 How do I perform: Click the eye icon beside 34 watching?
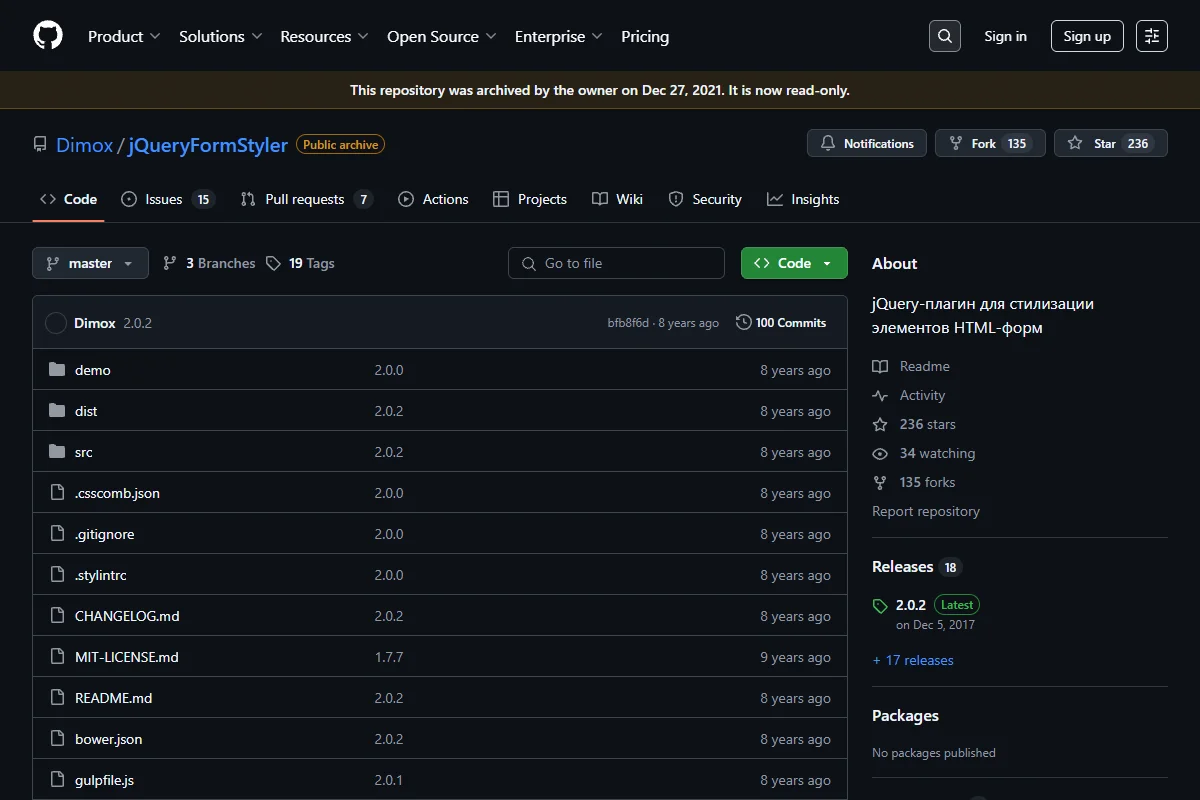[880, 453]
